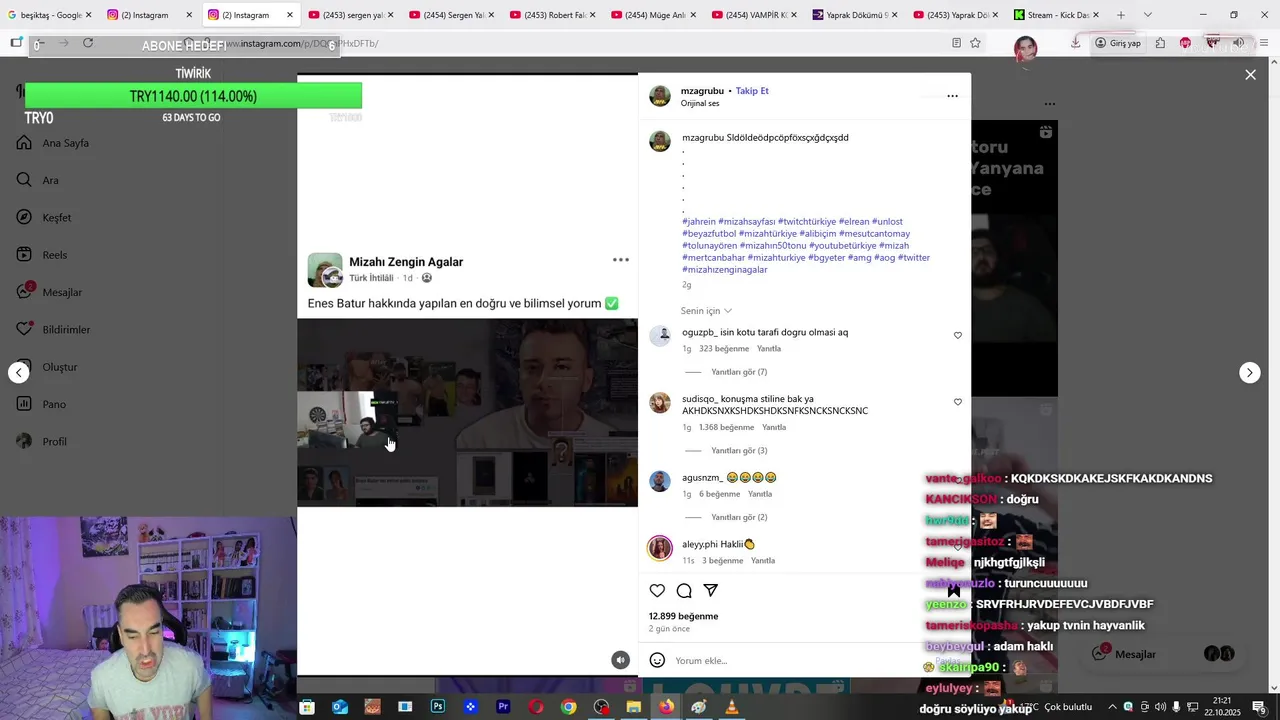Close the post overlay with X
This screenshot has height=720, width=1280.
(1250, 75)
